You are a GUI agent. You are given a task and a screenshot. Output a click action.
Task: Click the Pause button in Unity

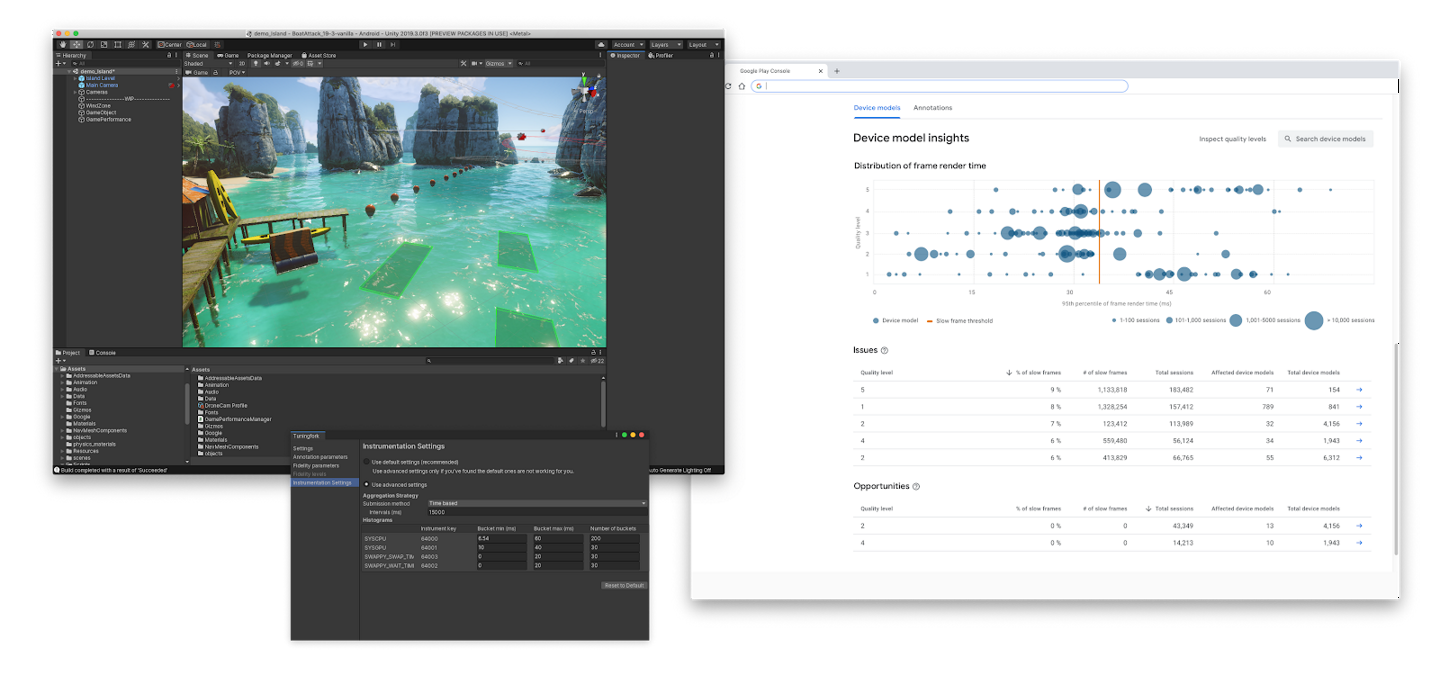pyautogui.click(x=379, y=44)
